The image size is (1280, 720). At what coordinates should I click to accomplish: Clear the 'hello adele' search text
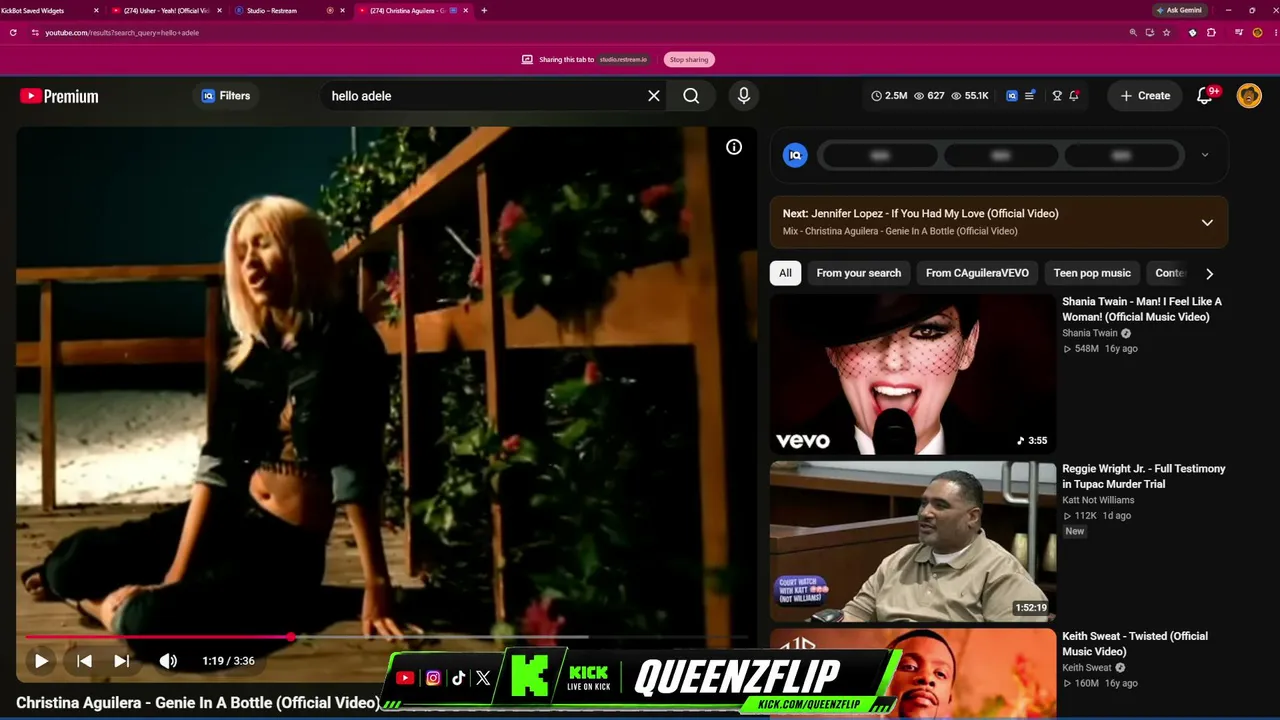(654, 96)
